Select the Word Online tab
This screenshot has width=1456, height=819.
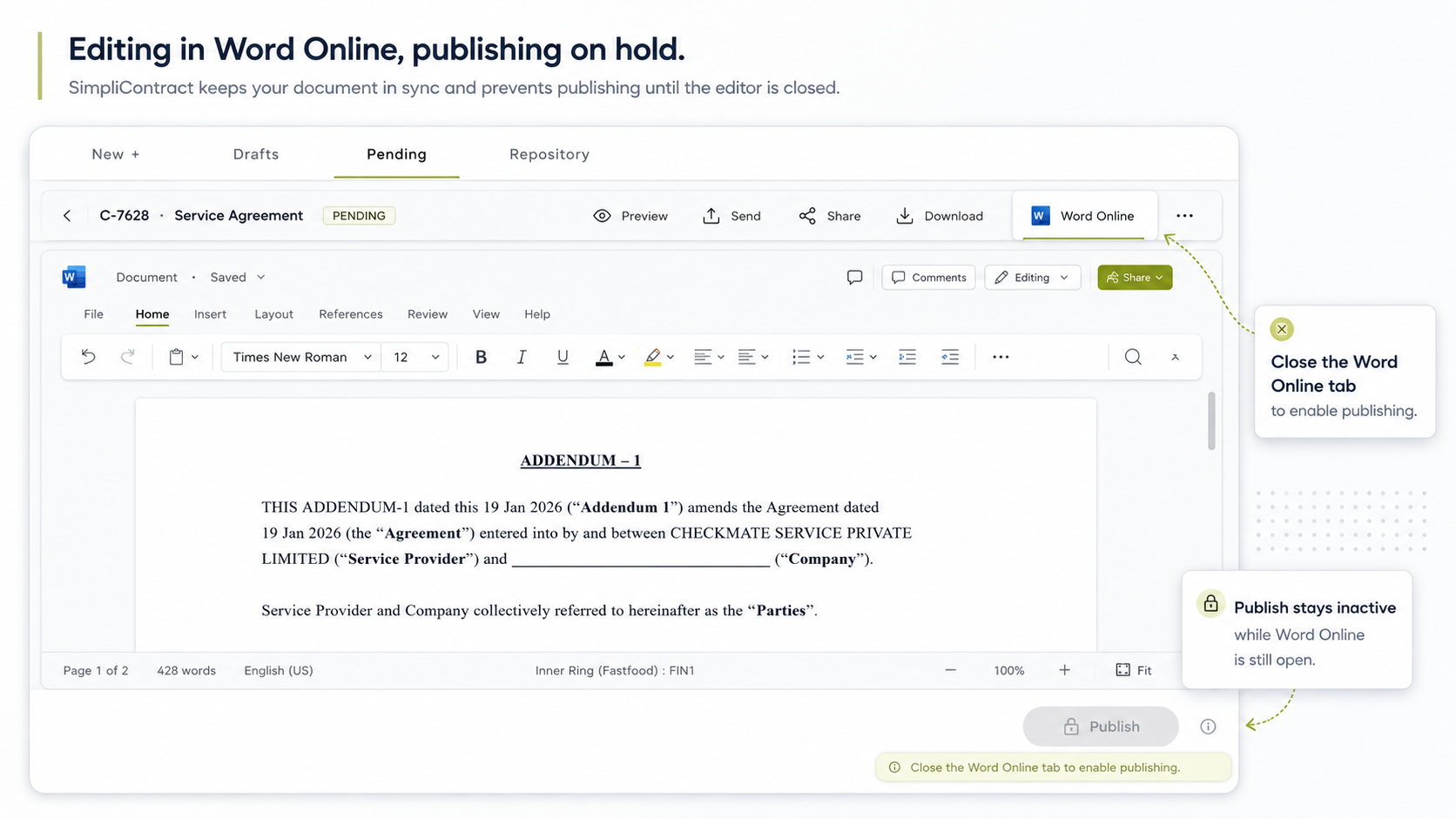[x=1084, y=216]
